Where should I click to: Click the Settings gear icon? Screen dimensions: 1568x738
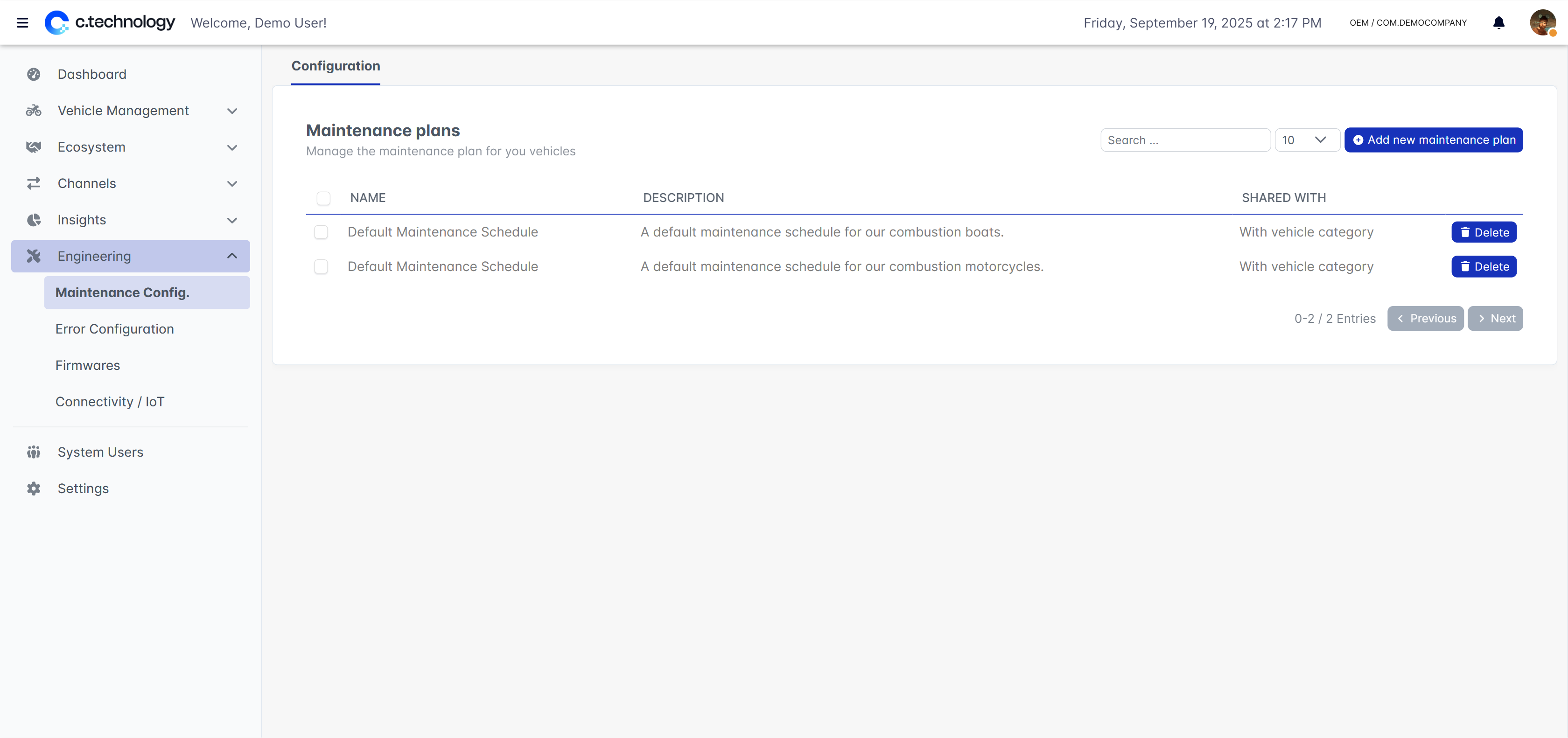coord(34,488)
